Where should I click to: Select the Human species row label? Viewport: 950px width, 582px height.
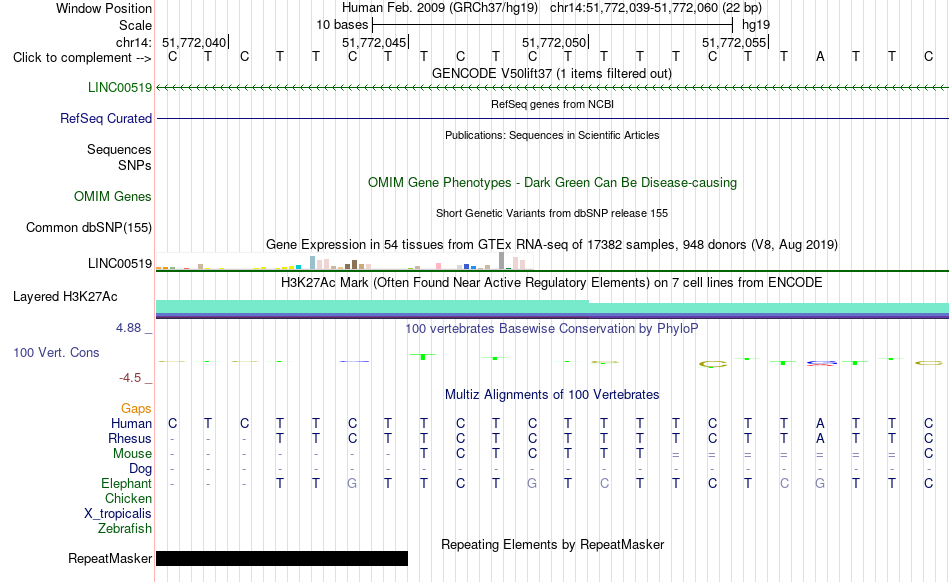(x=131, y=423)
